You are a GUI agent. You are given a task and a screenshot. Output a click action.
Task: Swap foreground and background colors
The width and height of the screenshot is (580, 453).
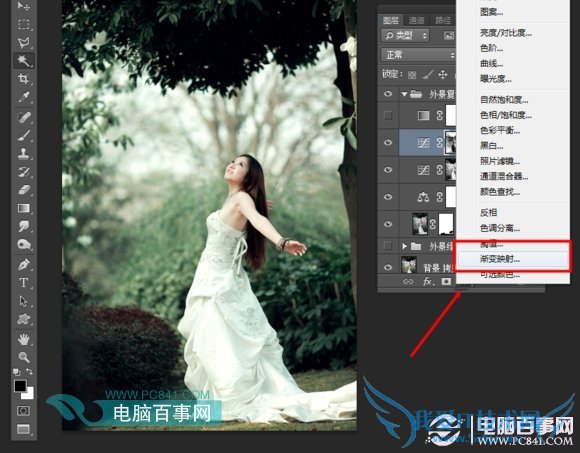30,371
